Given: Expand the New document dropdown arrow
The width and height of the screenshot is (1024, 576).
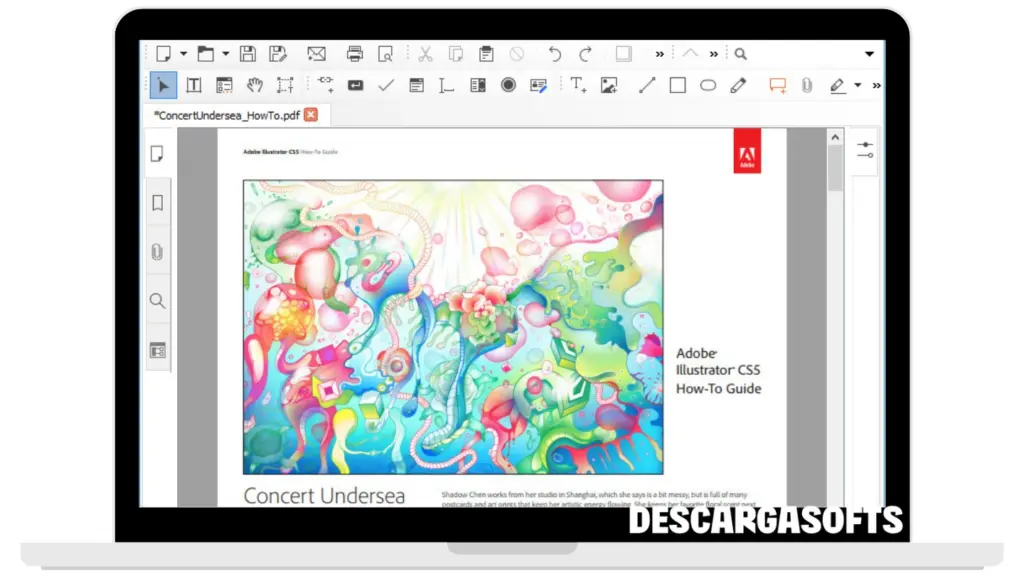Looking at the screenshot, I should pos(184,54).
